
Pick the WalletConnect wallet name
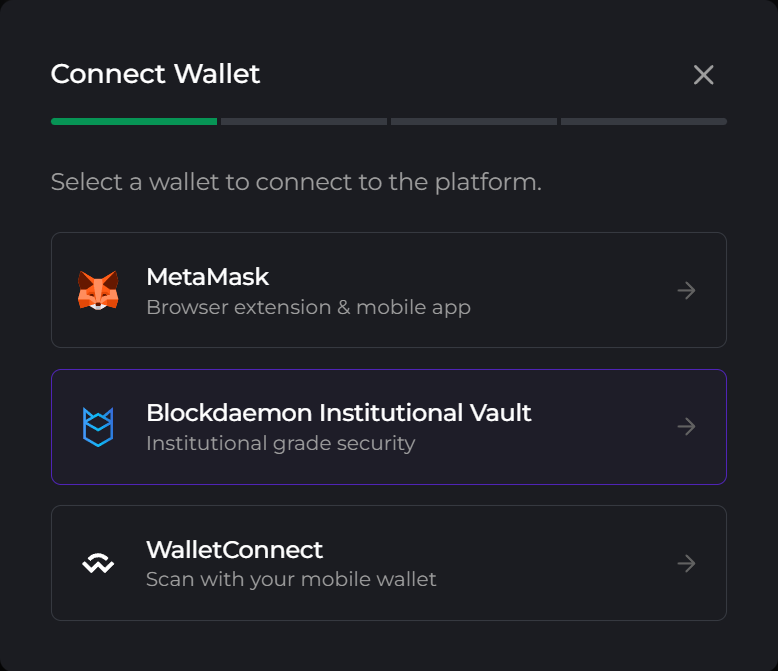(235, 549)
